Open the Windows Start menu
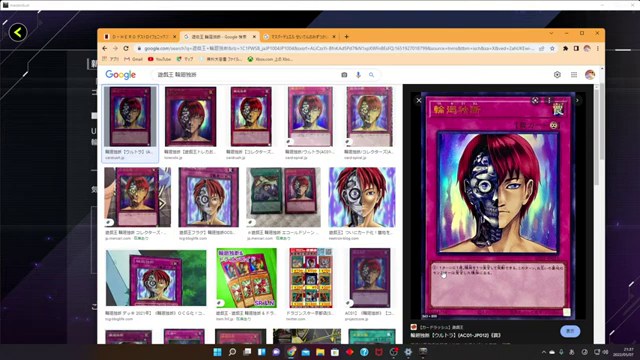The width and height of the screenshot is (640, 360). (218, 352)
